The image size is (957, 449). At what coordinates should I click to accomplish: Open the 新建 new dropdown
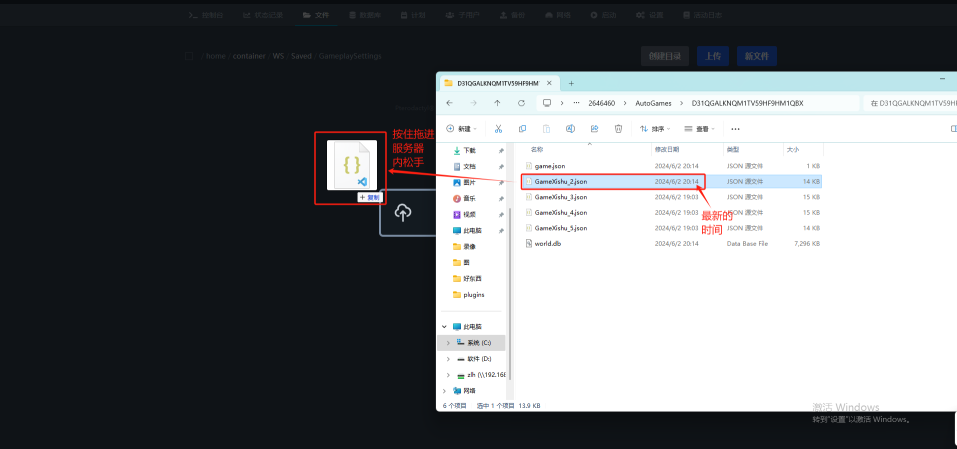tap(461, 129)
